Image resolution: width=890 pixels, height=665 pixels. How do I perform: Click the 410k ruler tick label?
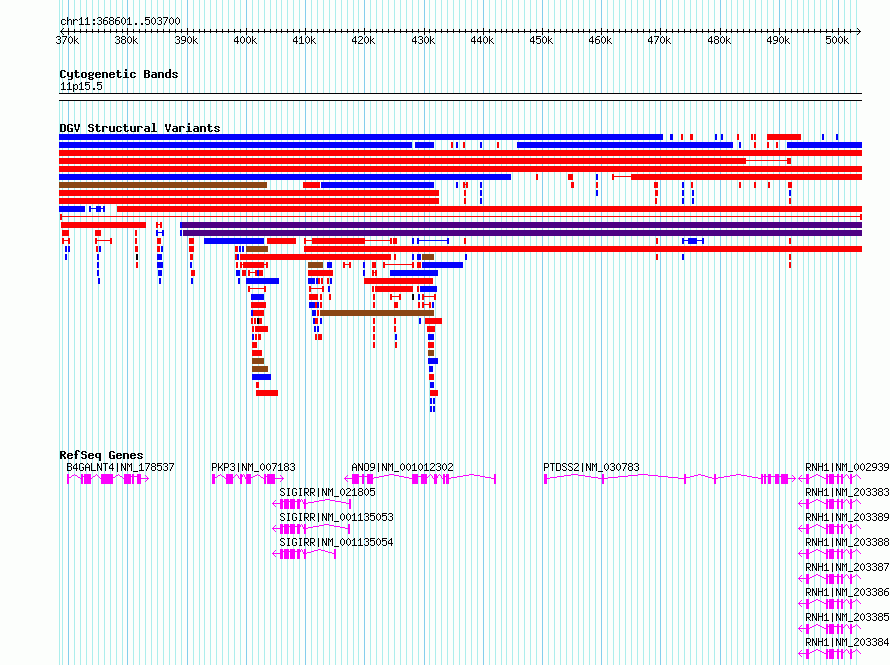(304, 40)
